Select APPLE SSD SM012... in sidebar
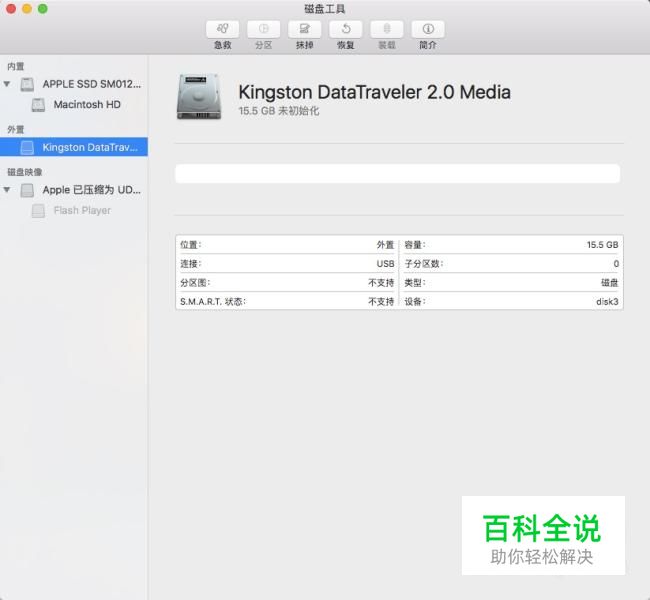Screen dimensions: 650x600 tap(74, 84)
